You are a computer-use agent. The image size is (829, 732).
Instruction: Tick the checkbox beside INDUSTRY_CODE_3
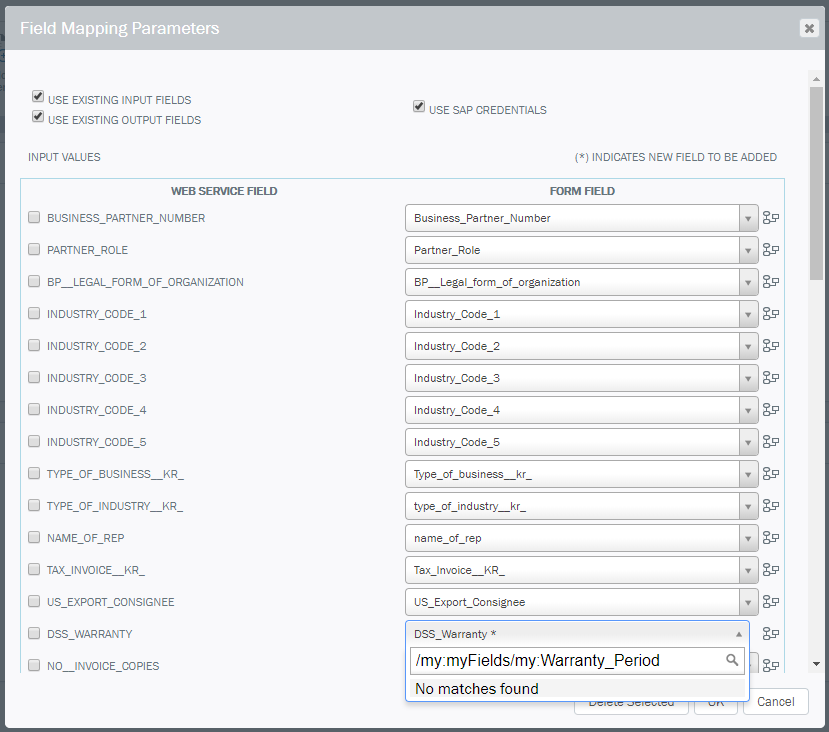pyautogui.click(x=33, y=378)
